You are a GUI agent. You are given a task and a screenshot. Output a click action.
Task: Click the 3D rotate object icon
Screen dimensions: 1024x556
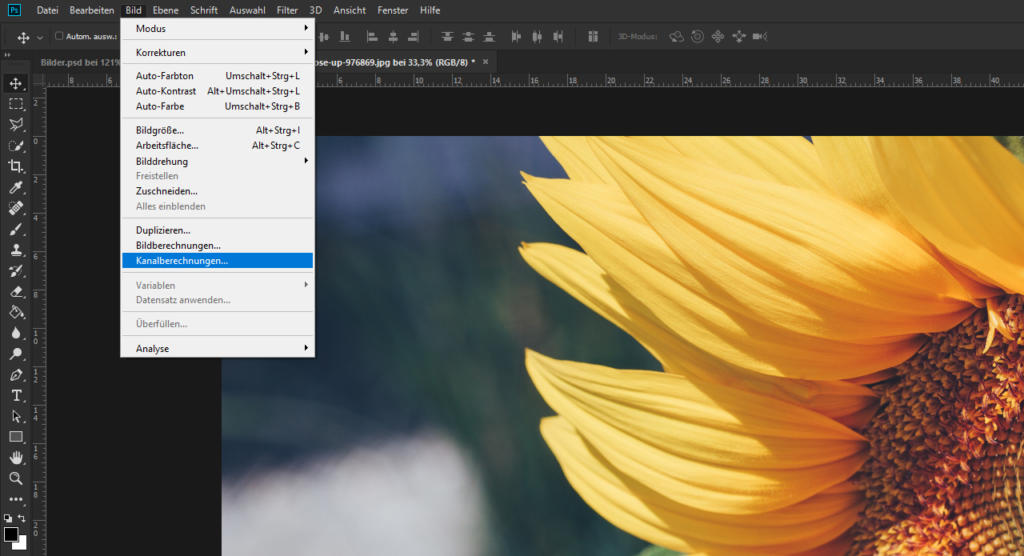[x=676, y=37]
